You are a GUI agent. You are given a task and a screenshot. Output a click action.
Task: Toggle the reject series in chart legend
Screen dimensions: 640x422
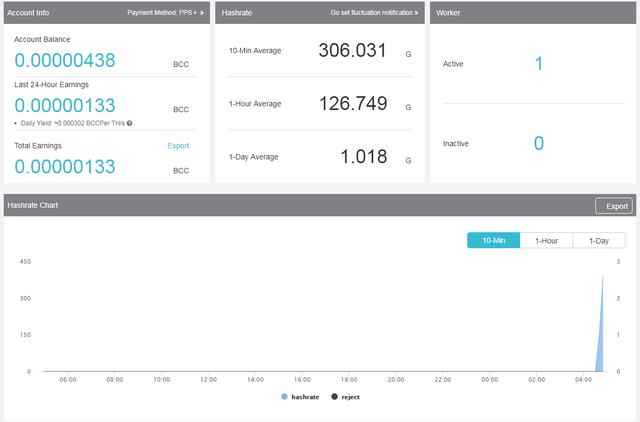coord(350,397)
